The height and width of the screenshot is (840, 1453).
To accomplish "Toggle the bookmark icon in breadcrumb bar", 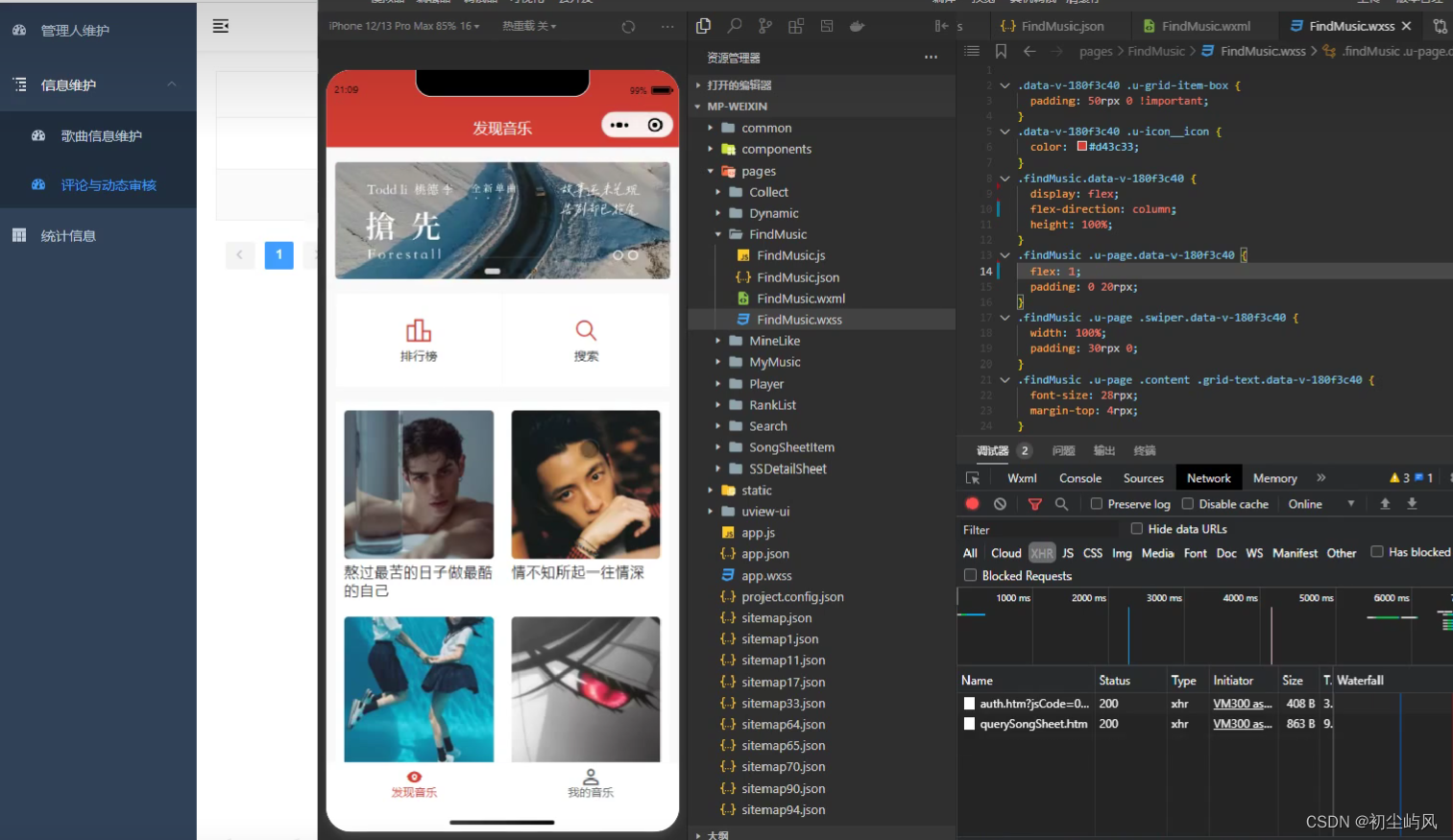I will tap(1001, 51).
